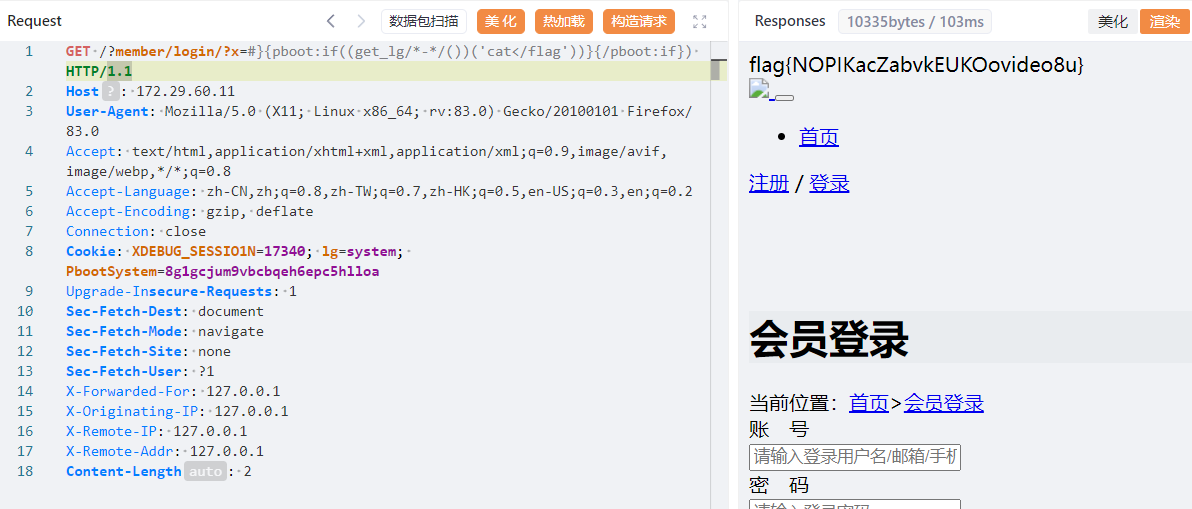Follow the 登录 login link
Screen dimensions: 1192x509
coord(829,183)
